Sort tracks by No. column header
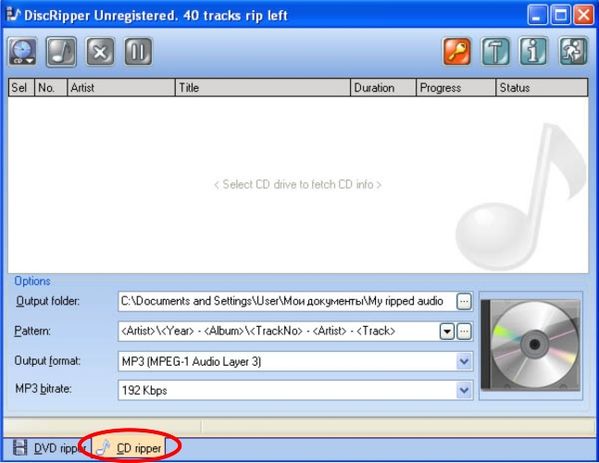599x463 pixels. (51, 87)
